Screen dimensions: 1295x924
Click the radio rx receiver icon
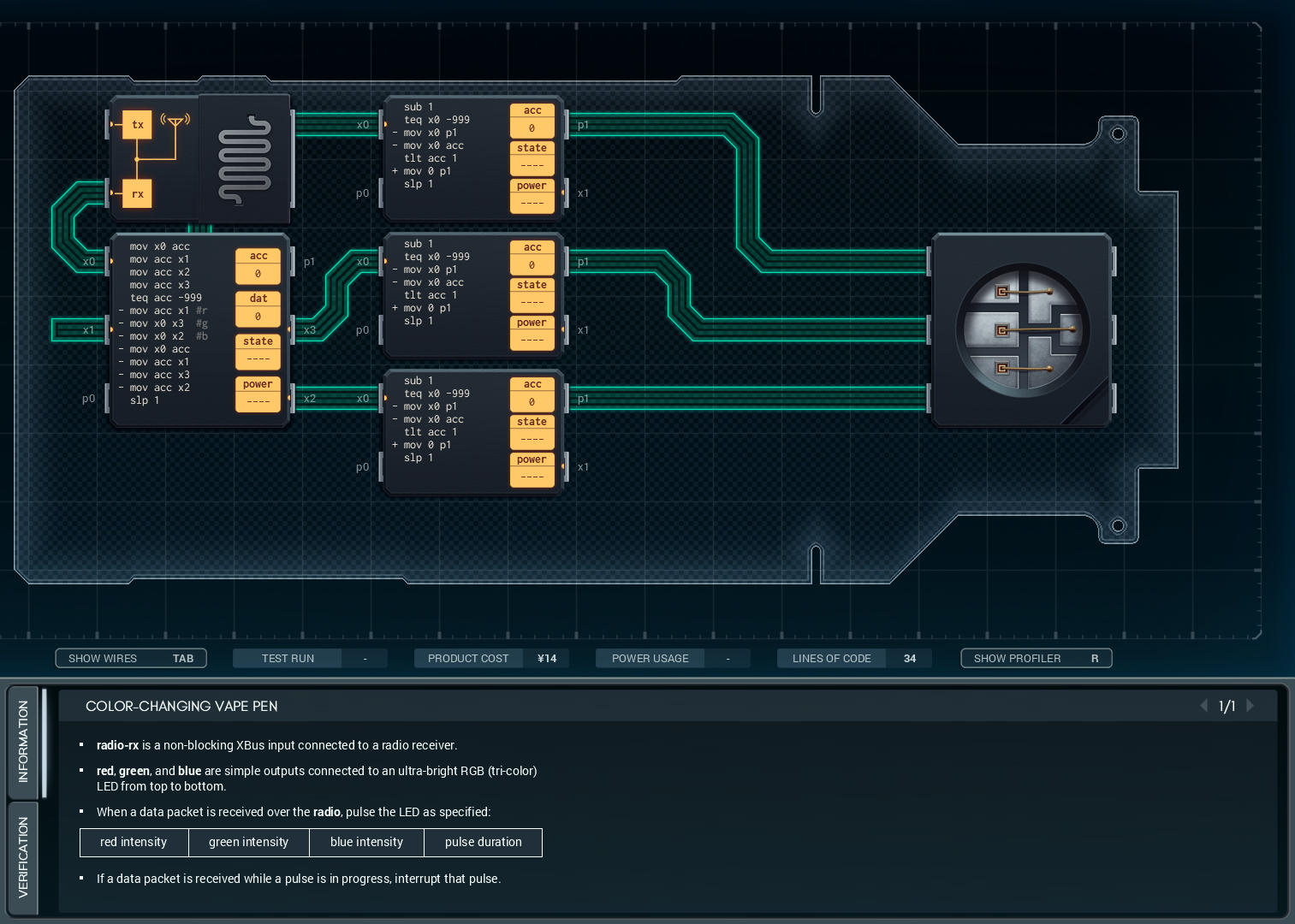pyautogui.click(x=137, y=194)
